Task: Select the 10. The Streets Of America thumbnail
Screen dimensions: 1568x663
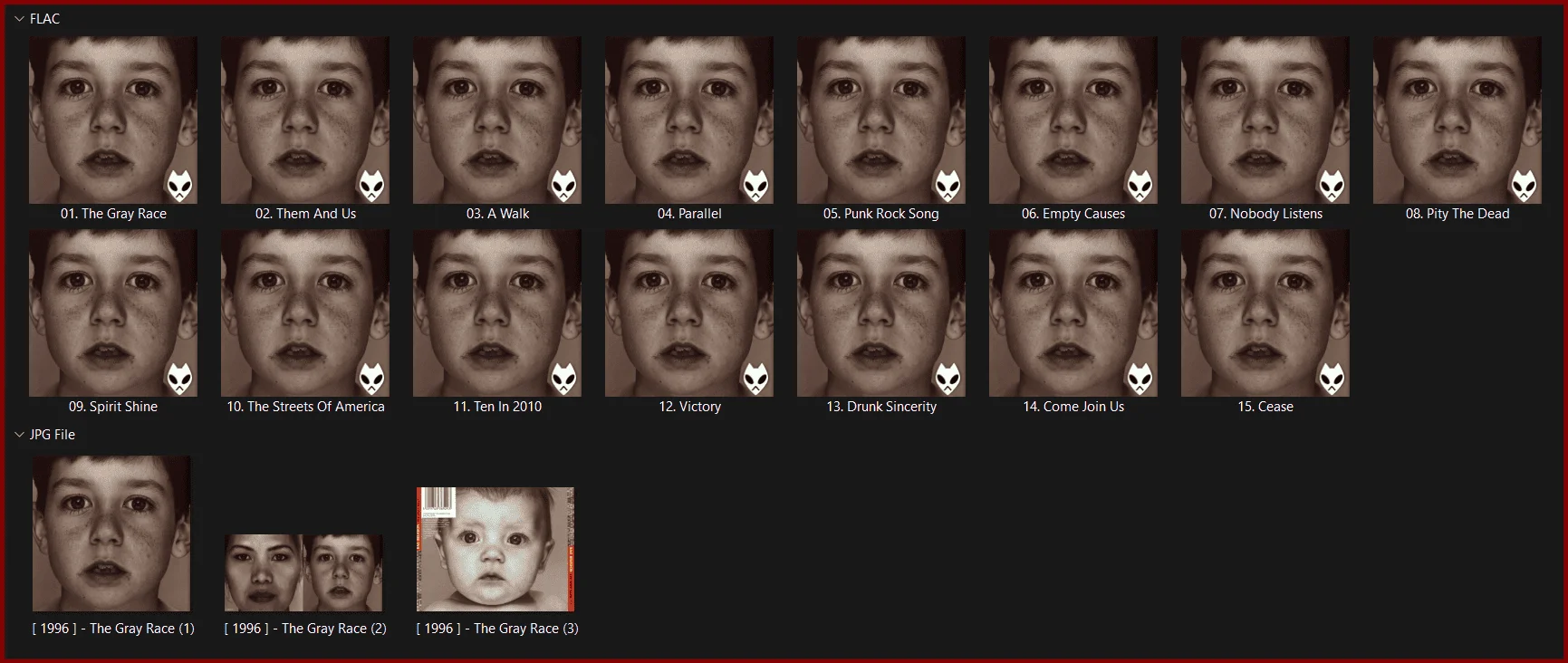Action: coord(305,312)
